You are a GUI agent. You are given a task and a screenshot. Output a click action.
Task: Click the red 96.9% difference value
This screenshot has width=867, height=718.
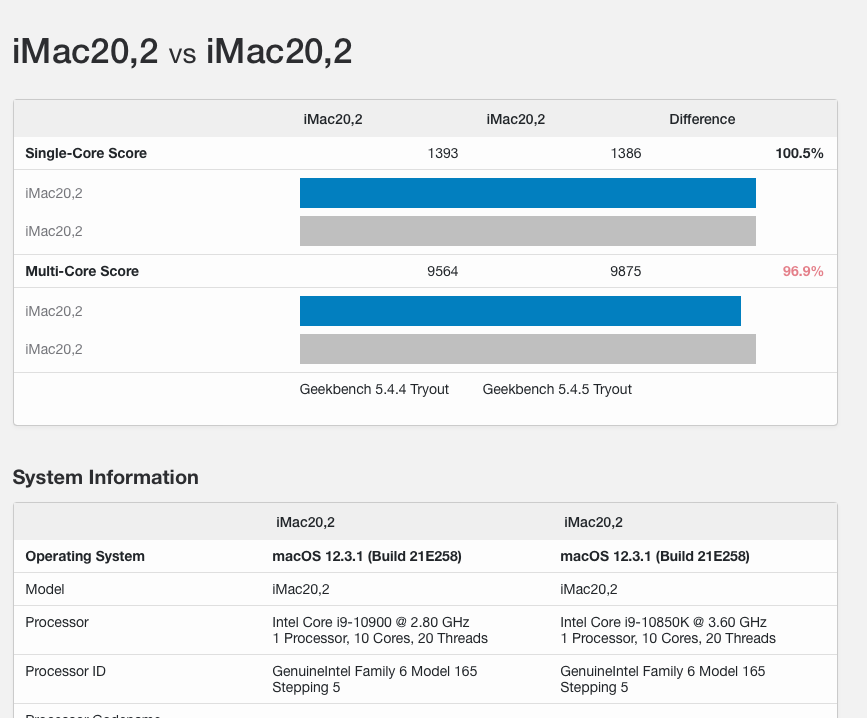tap(803, 271)
